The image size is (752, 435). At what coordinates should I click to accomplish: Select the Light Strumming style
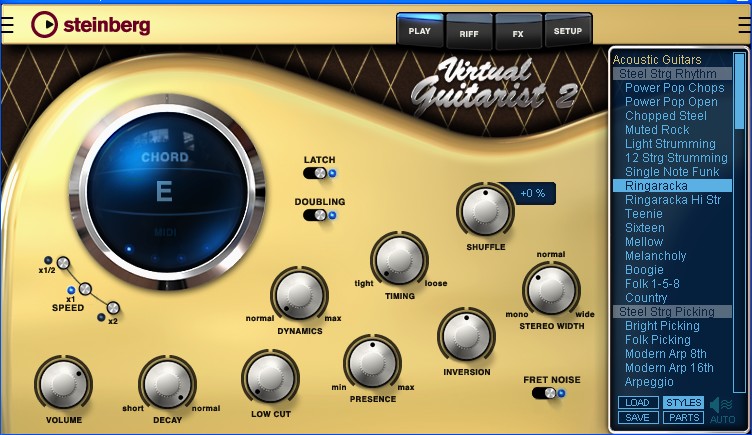point(670,143)
